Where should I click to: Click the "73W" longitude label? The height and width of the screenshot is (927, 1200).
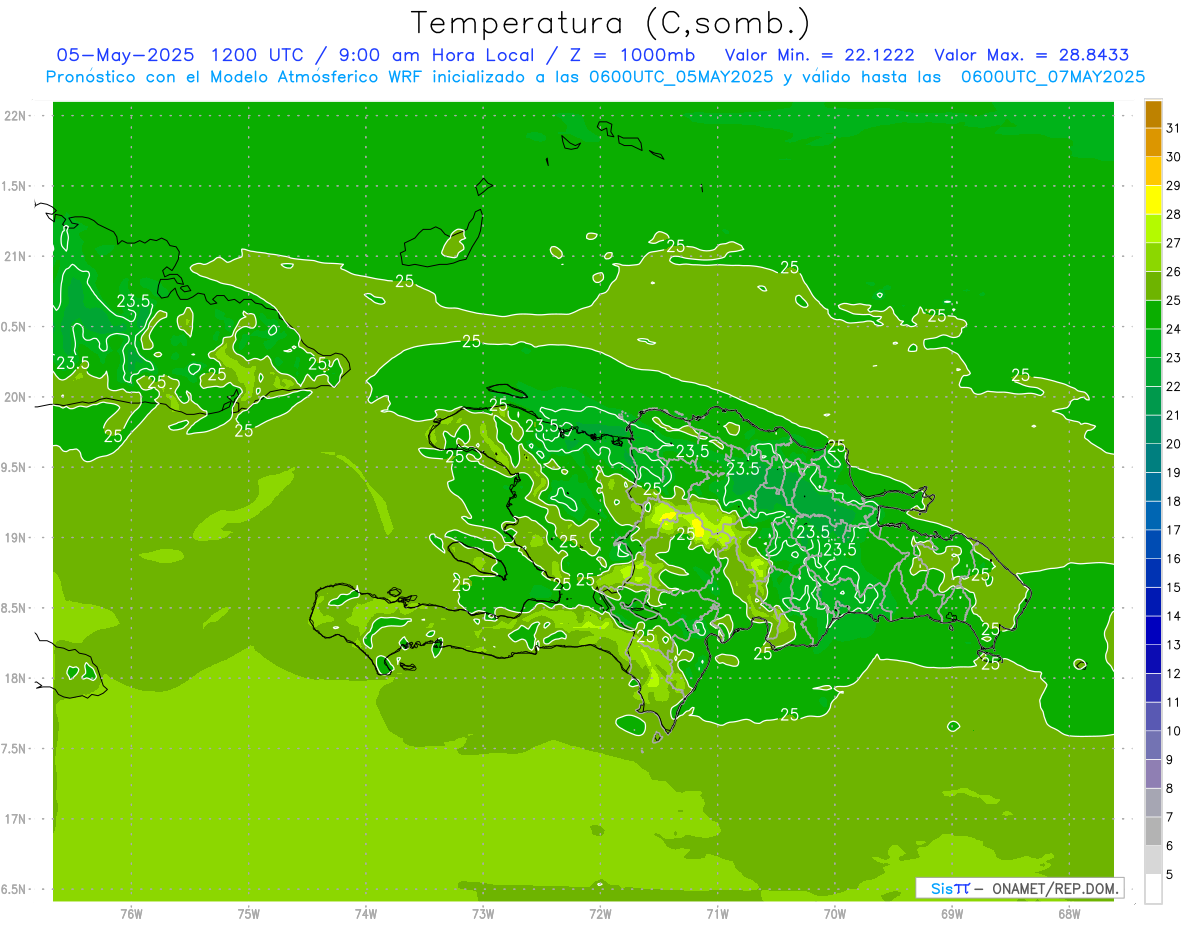point(483,914)
